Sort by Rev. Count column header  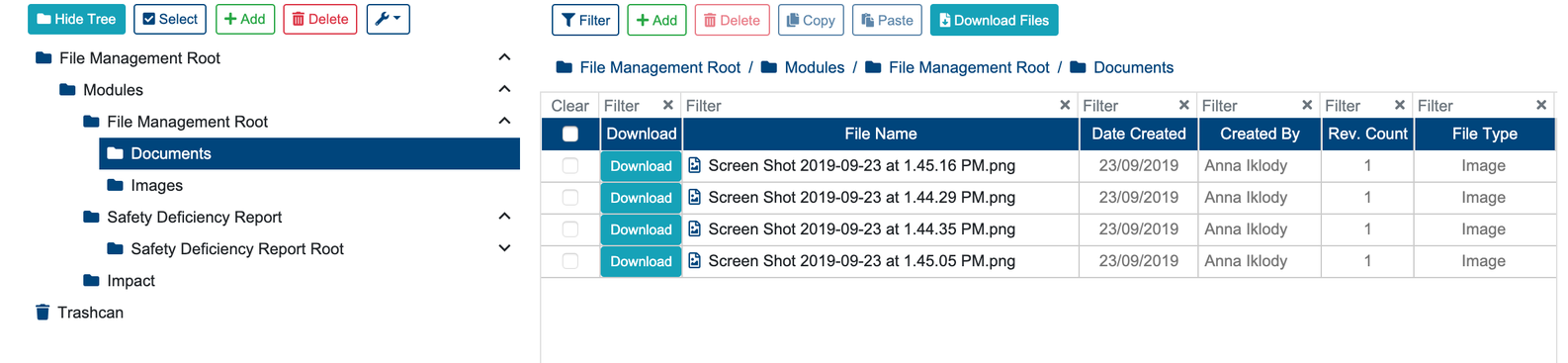(1367, 134)
